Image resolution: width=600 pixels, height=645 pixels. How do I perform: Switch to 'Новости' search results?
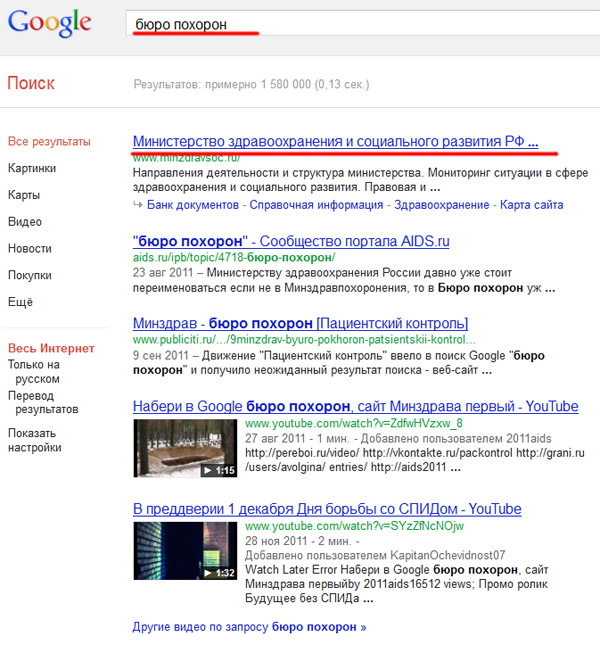pos(30,248)
